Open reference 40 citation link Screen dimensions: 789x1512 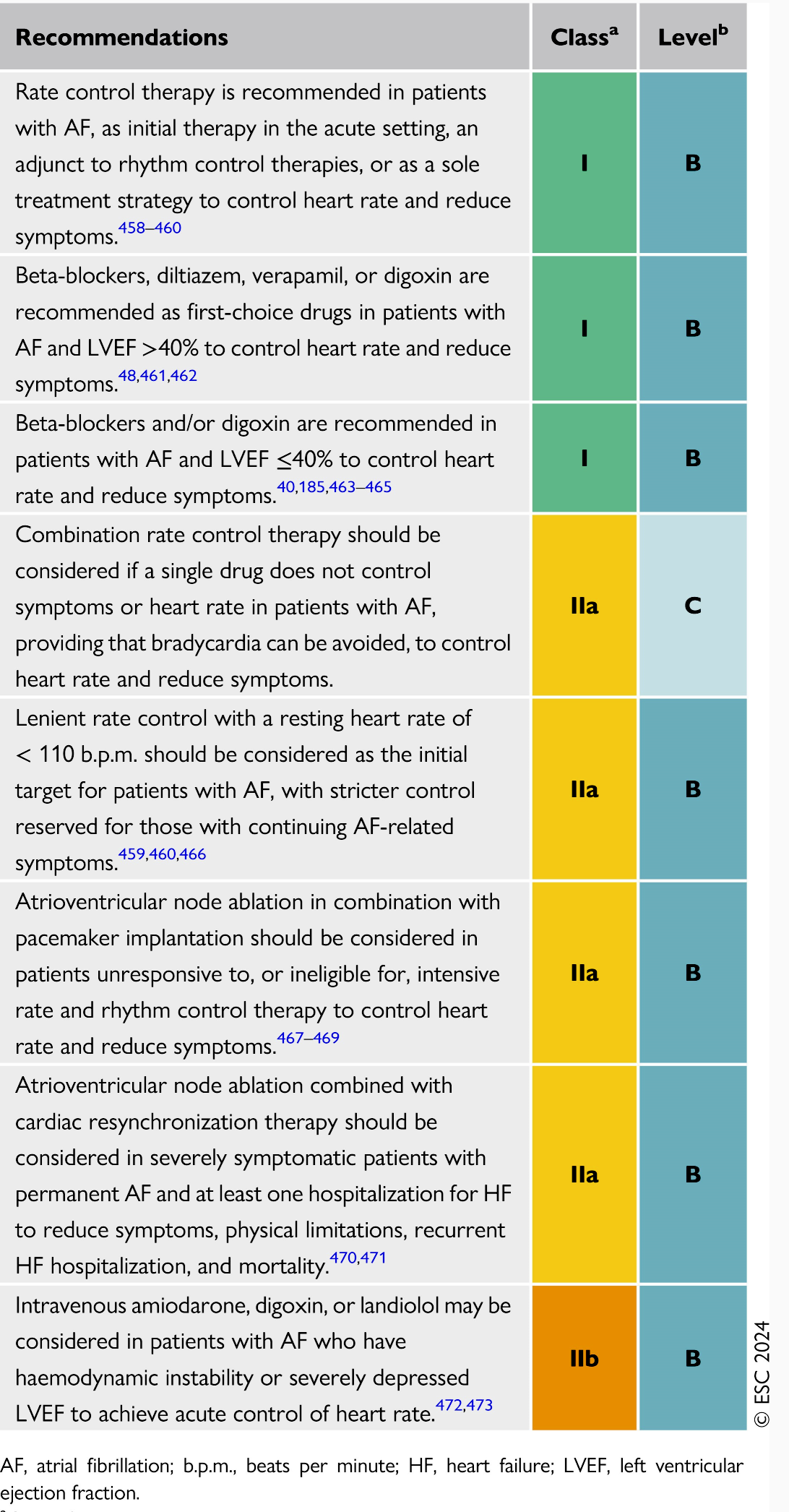coord(286,487)
